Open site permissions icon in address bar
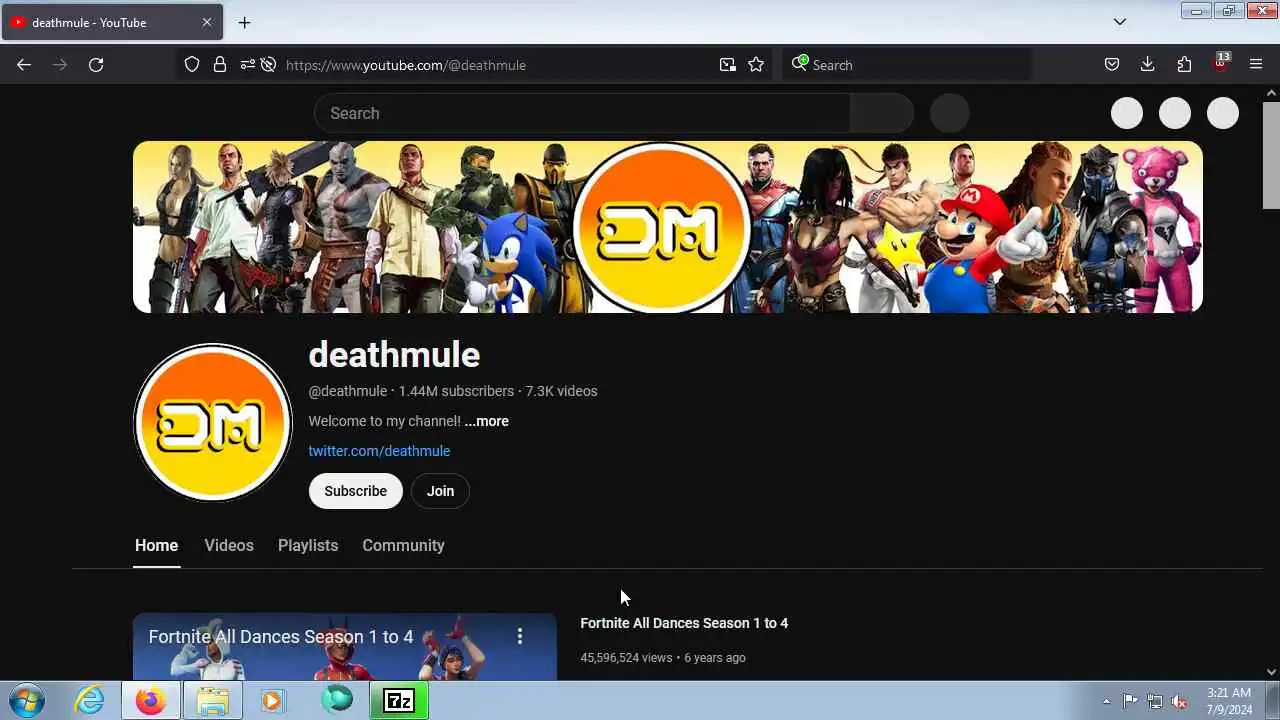Screen dimensions: 1280x720 coord(247,65)
